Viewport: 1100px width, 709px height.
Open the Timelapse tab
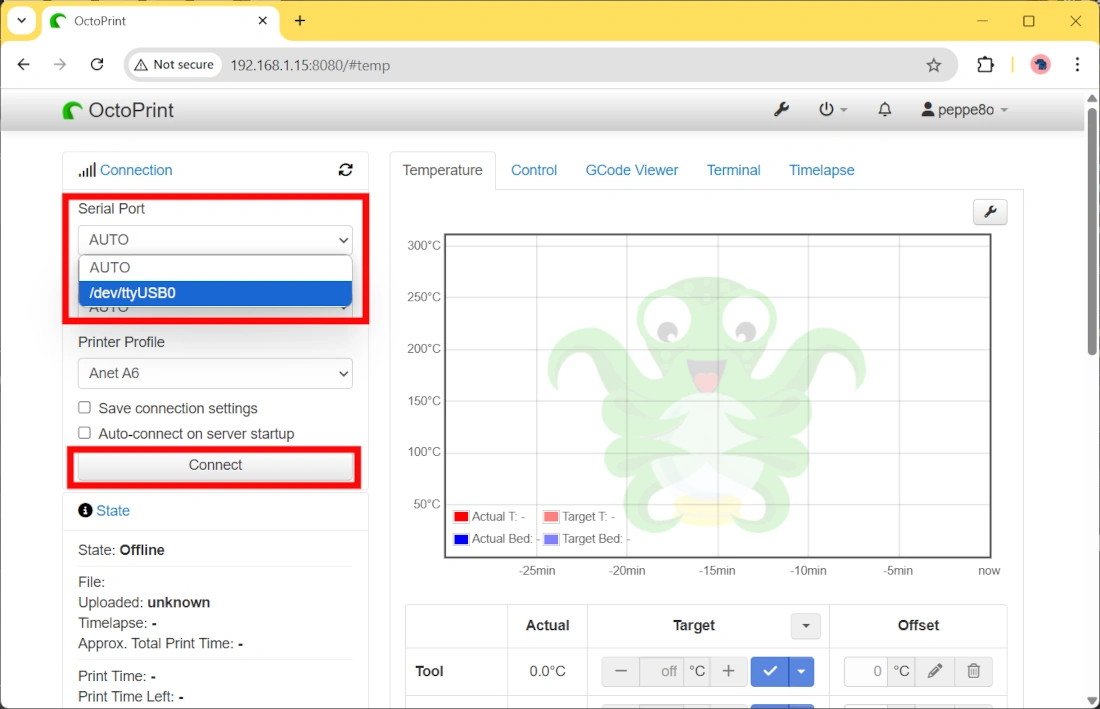[x=821, y=170]
